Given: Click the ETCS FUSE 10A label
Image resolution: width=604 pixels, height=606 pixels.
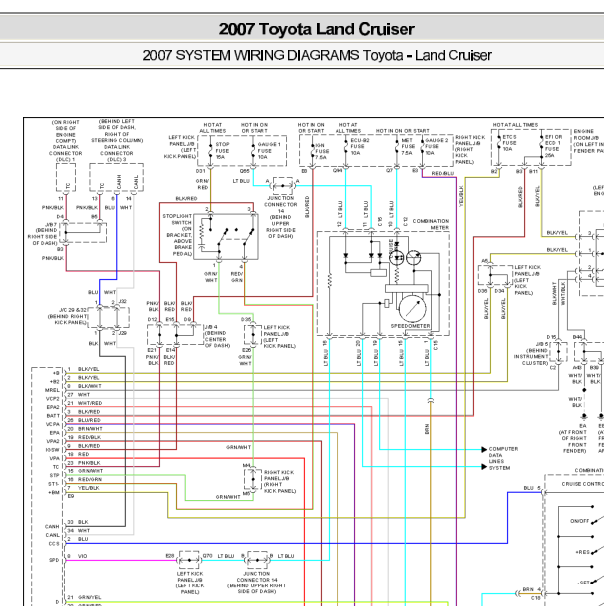Looking at the screenshot, I should tap(509, 143).
